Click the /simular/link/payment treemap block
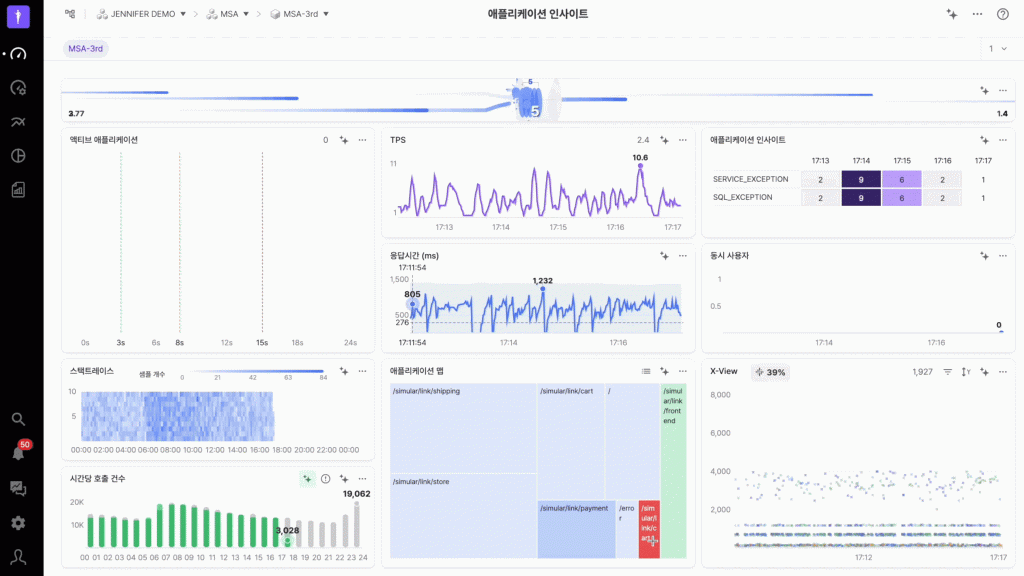This screenshot has height=576, width=1024. (x=575, y=527)
